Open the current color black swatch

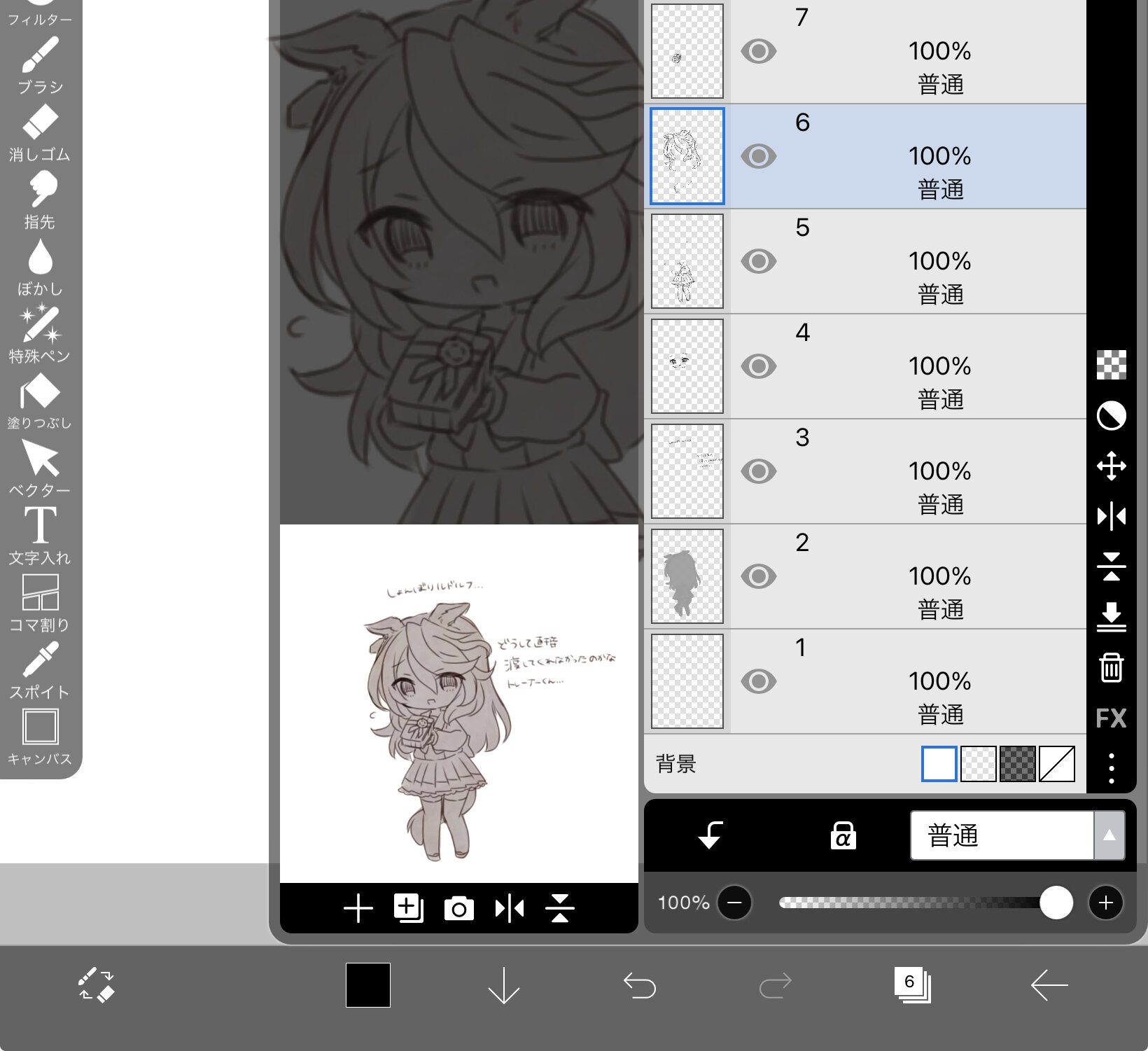tap(368, 985)
